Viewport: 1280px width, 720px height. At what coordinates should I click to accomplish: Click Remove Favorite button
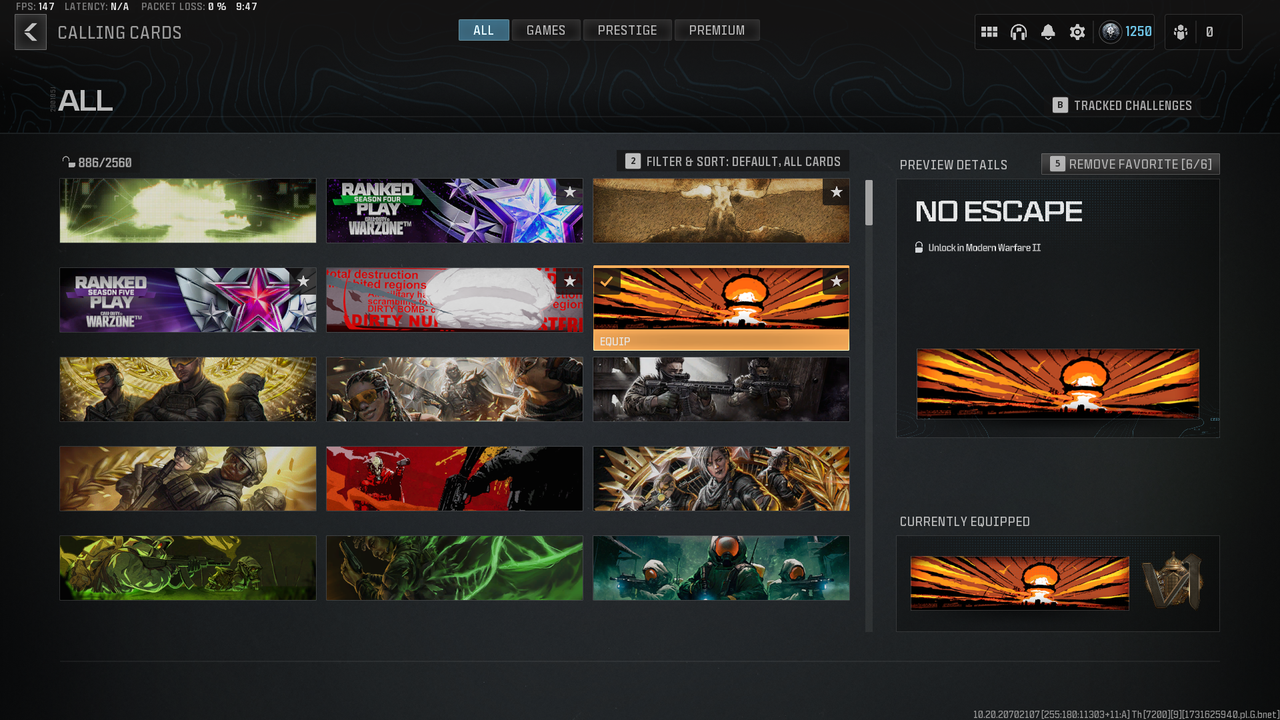pyautogui.click(x=1130, y=164)
